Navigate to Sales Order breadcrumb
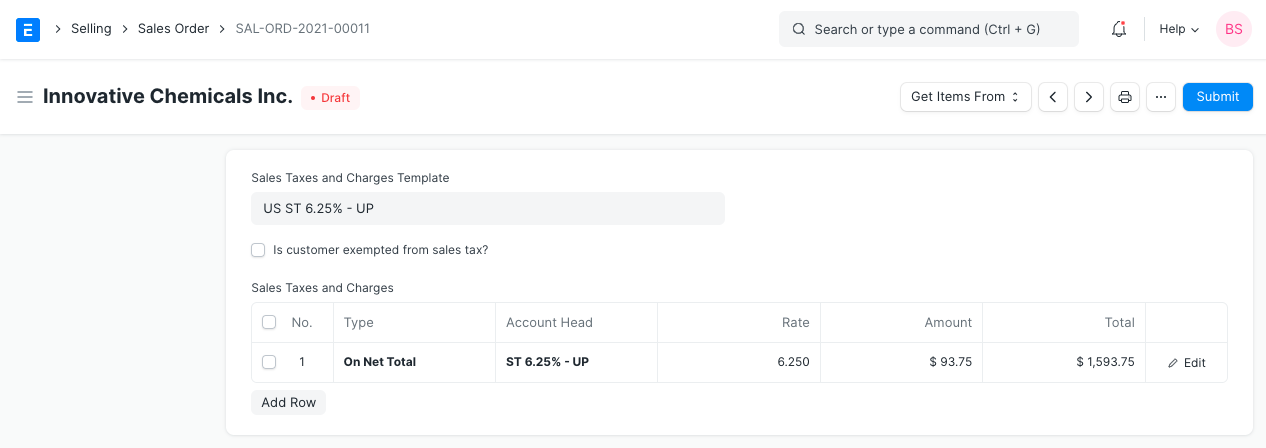Image resolution: width=1266 pixels, height=448 pixels. 173,29
